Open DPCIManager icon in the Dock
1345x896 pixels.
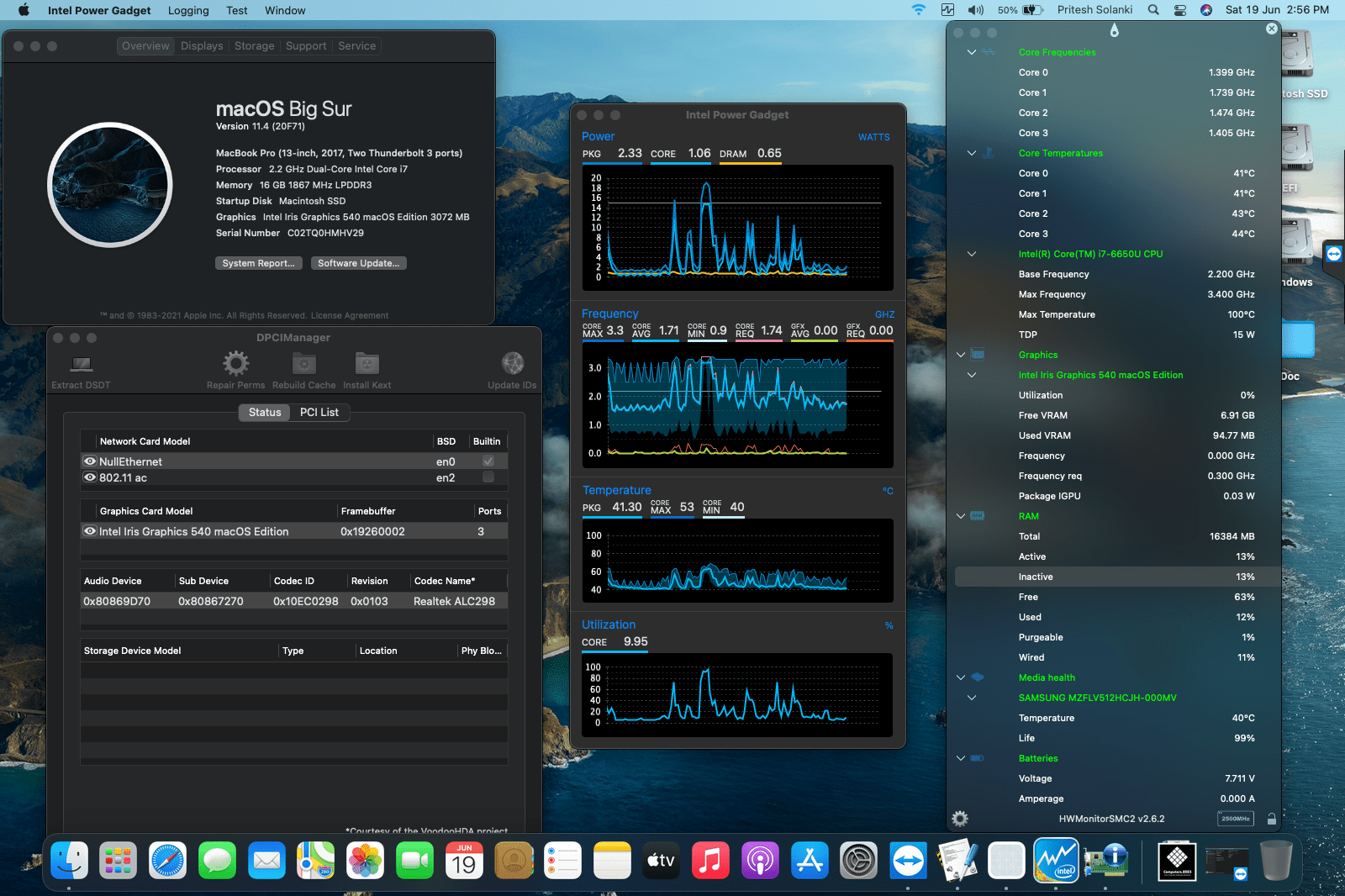click(x=1105, y=861)
